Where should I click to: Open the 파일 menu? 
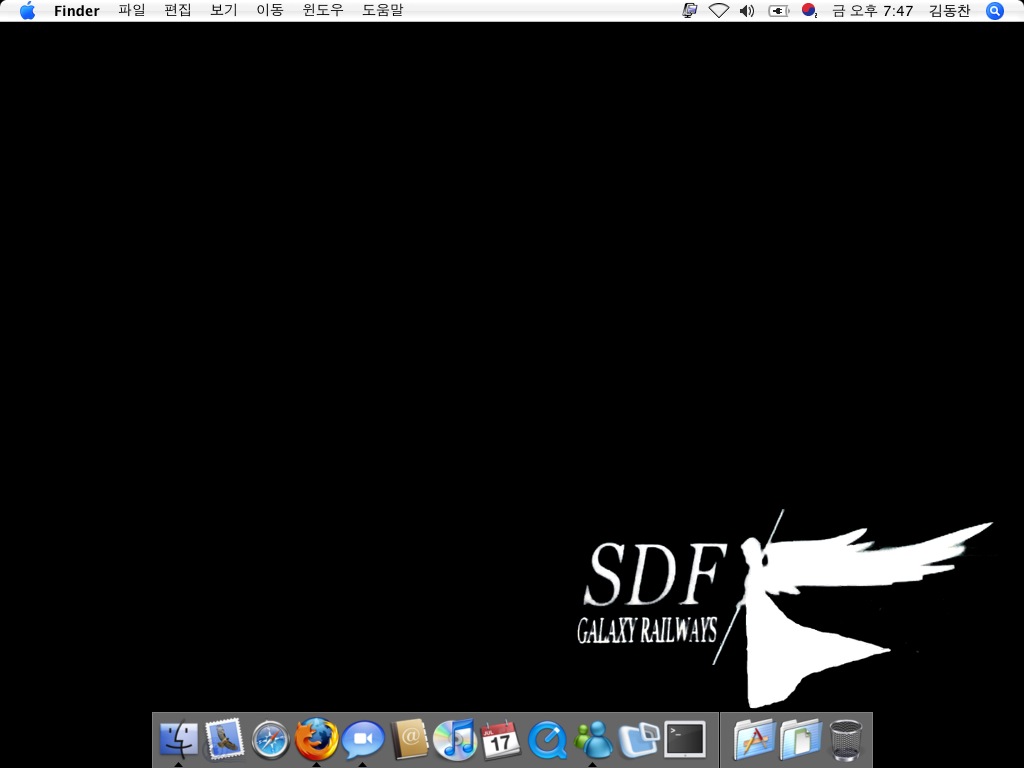(x=131, y=11)
